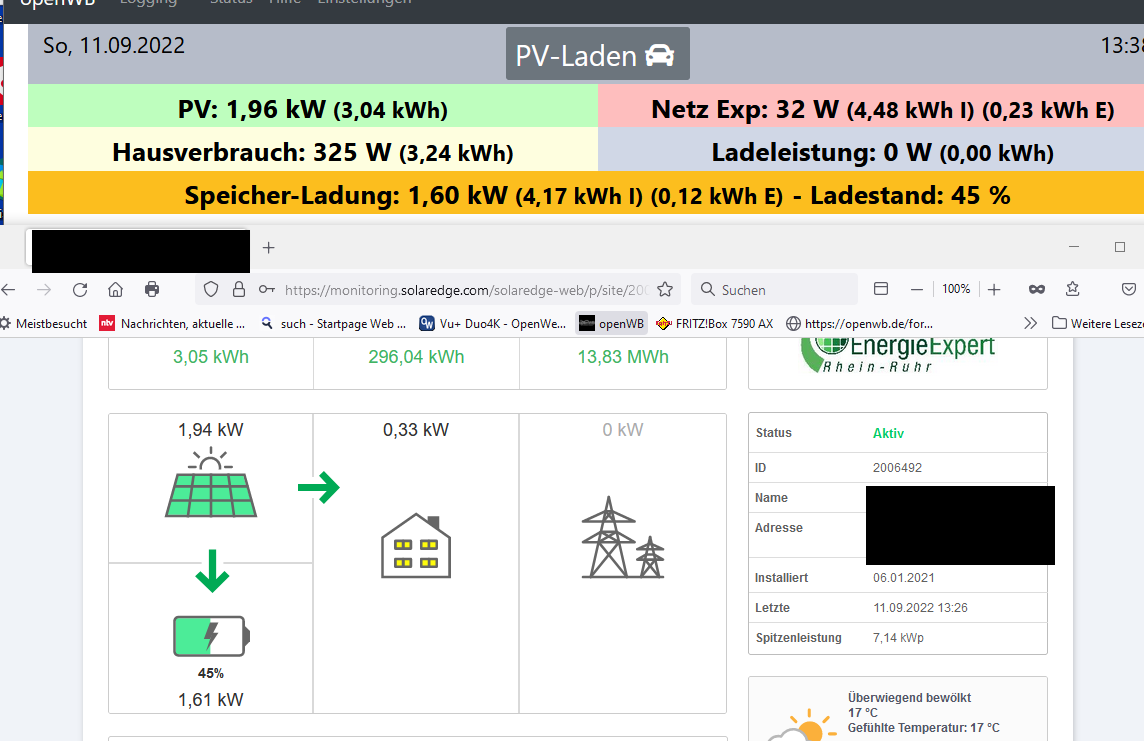Open the Meistbesucht bookmarks menu
This screenshot has width=1144, height=741.
(44, 323)
